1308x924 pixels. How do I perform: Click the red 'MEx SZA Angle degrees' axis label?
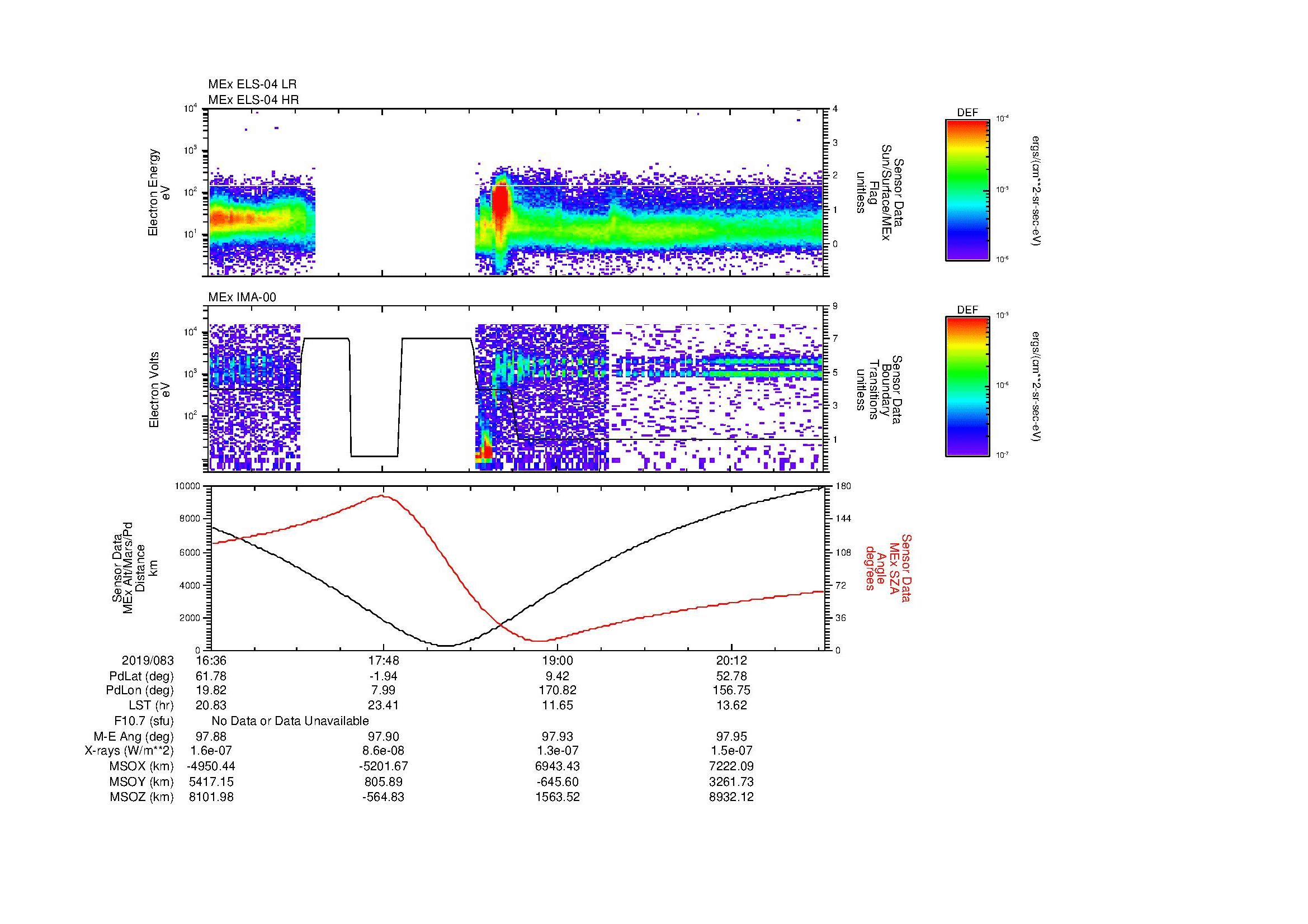(887, 568)
